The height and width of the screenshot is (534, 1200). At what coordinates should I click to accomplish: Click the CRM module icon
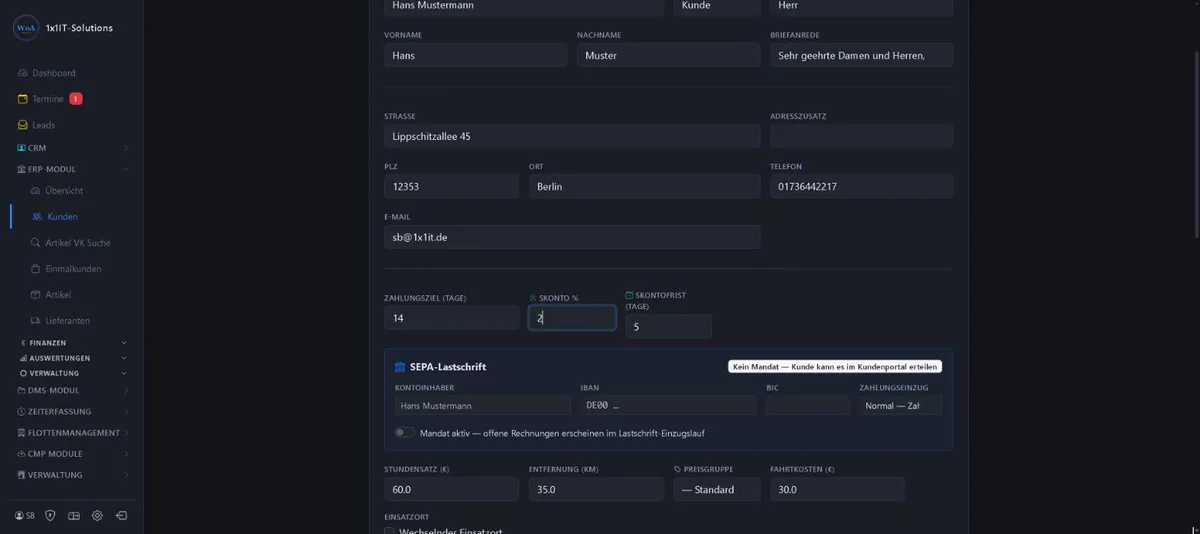pyautogui.click(x=22, y=148)
